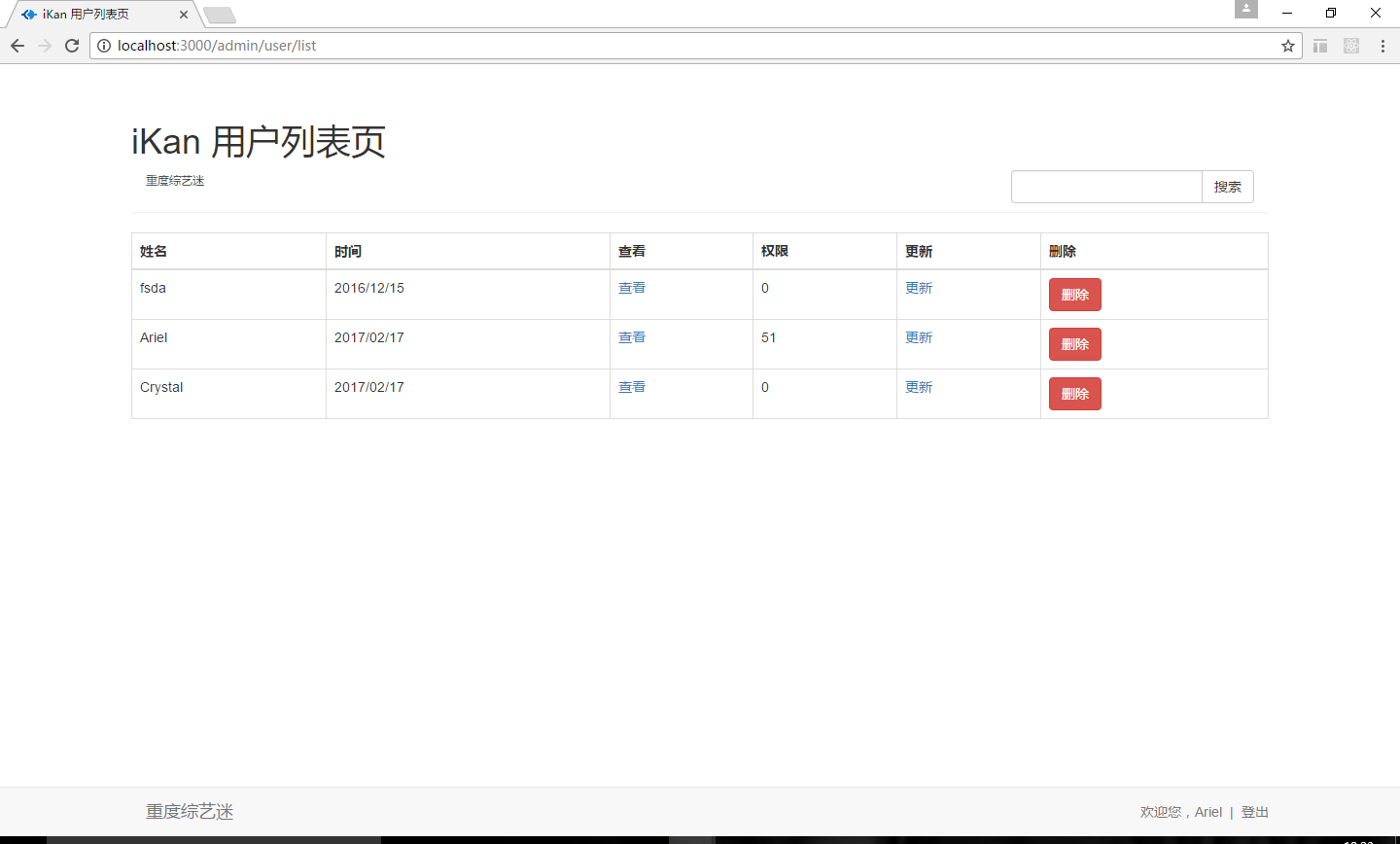The height and width of the screenshot is (844, 1400).
Task: Focus the localhost address bar
Action: tap(695, 46)
